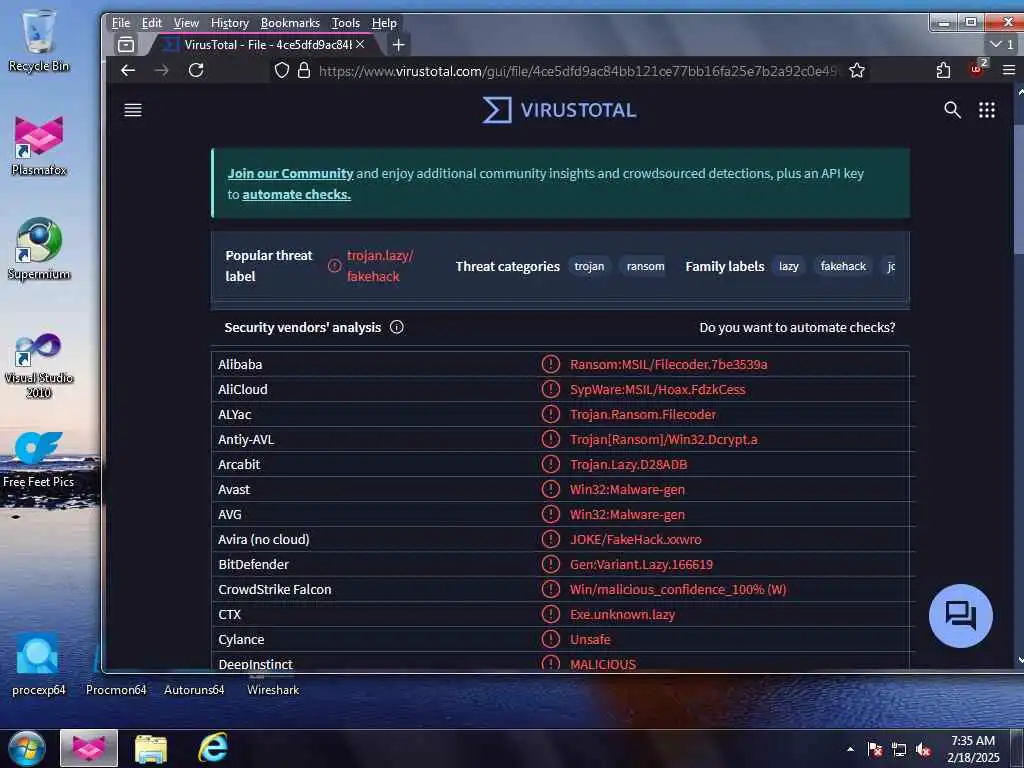Viewport: 1024px width, 768px height.
Task: Open the browser extensions puzzle icon
Action: [x=943, y=71]
